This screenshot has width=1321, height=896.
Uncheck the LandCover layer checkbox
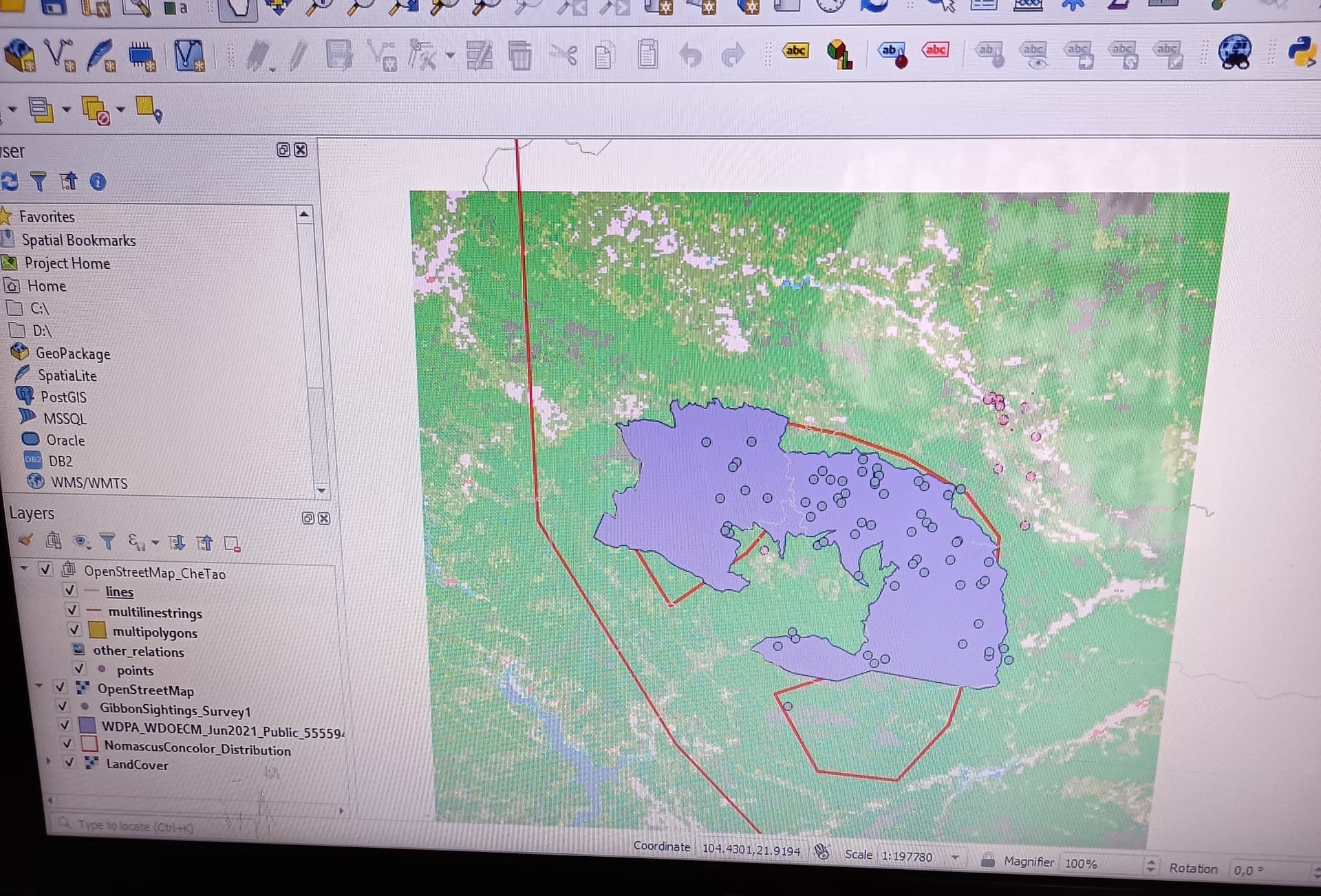pos(69,762)
